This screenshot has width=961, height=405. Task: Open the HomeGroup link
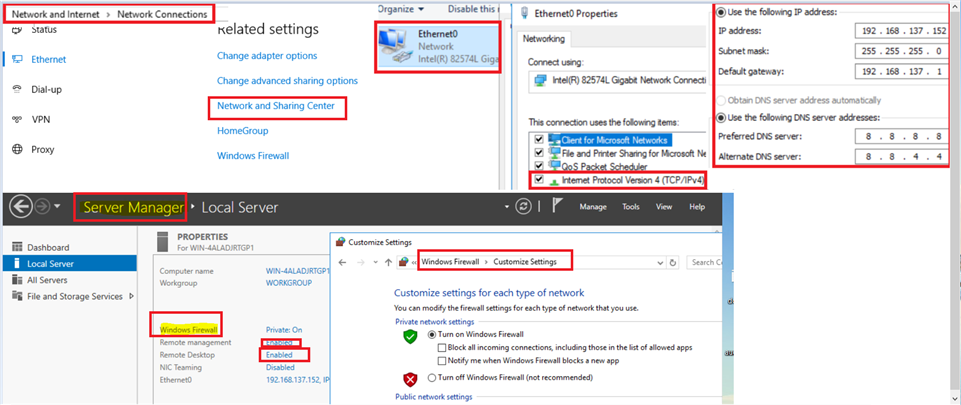click(243, 131)
